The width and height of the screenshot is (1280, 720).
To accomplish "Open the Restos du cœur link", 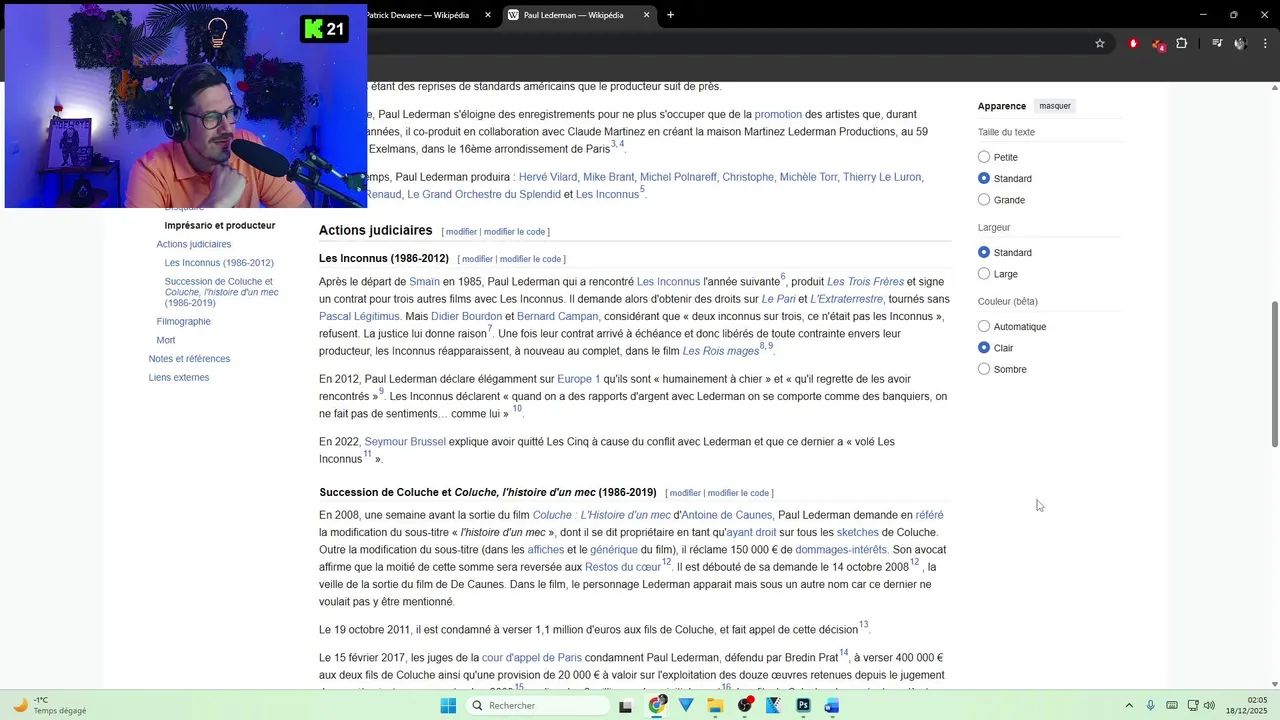I will [x=623, y=567].
